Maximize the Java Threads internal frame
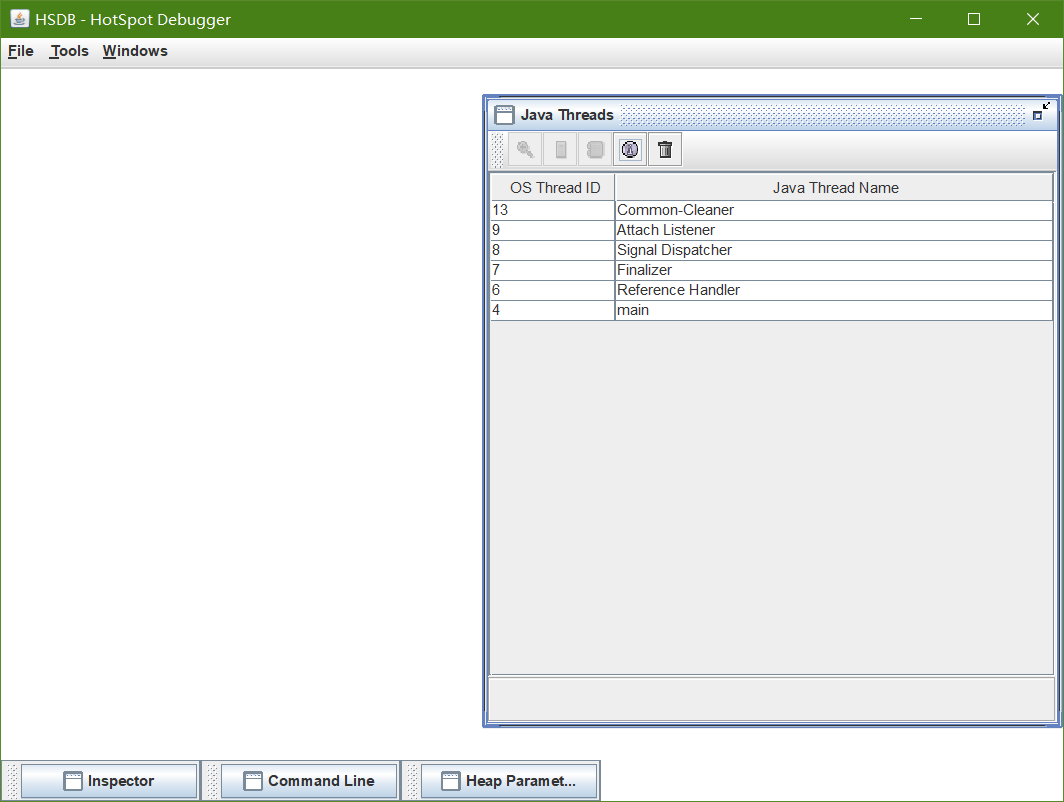Screen dimensions: 1064x802 pos(1041,111)
